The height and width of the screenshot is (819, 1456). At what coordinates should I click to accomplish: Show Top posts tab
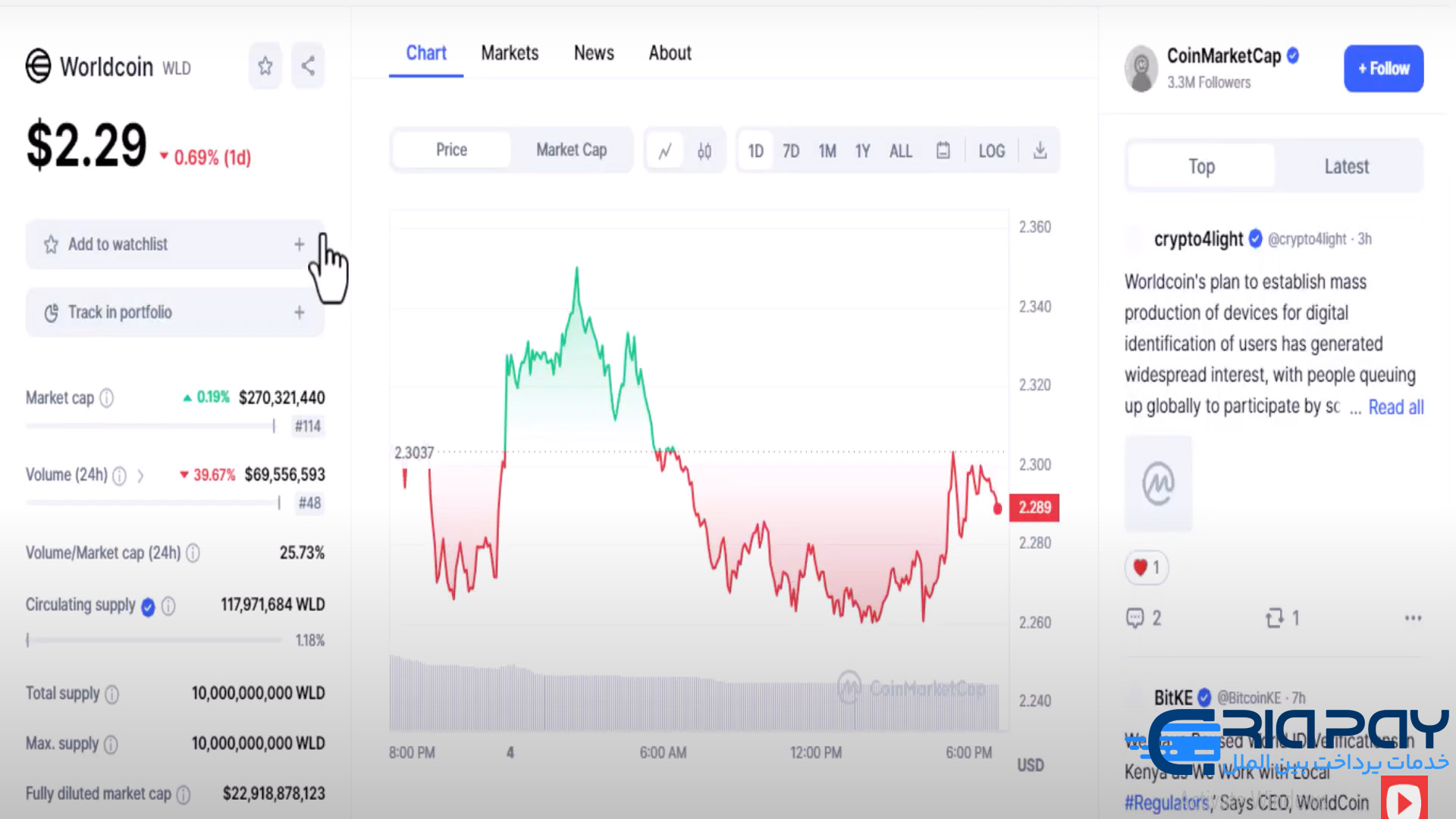(1201, 166)
